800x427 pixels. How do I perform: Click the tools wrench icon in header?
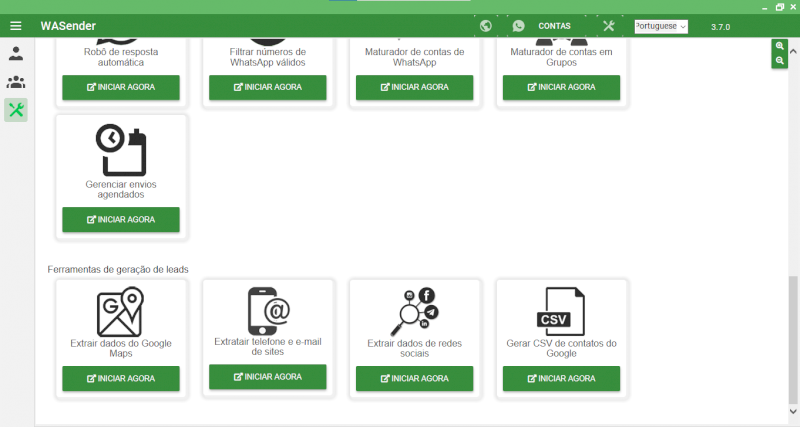609,26
